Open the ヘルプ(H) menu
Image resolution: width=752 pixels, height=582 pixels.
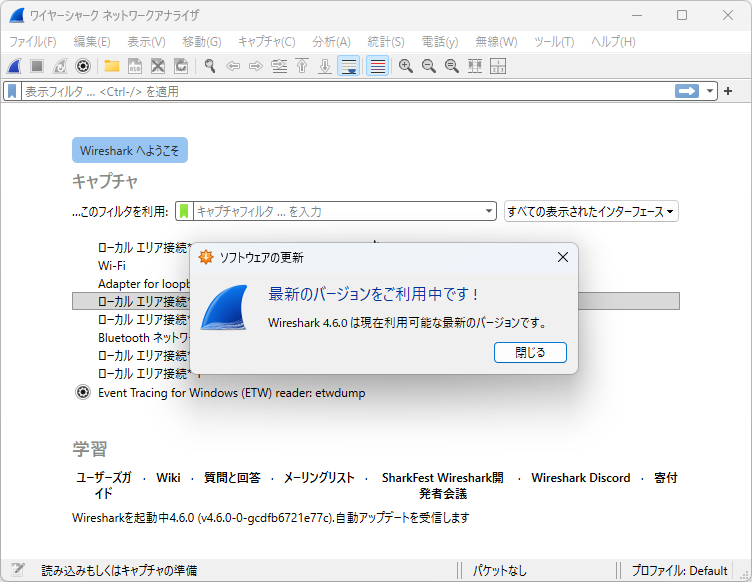click(x=613, y=42)
